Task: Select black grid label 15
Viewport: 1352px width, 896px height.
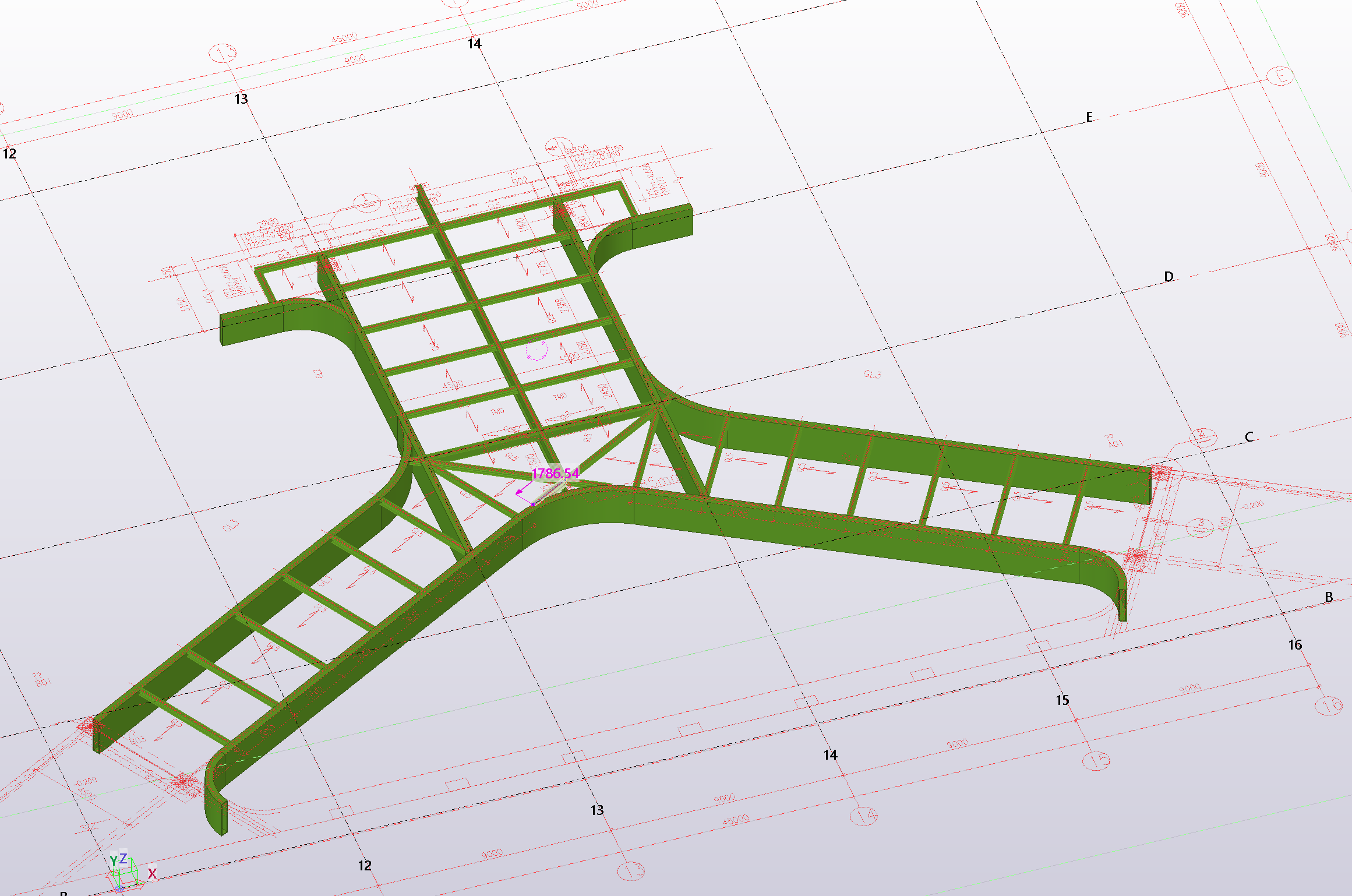Action: click(1062, 700)
